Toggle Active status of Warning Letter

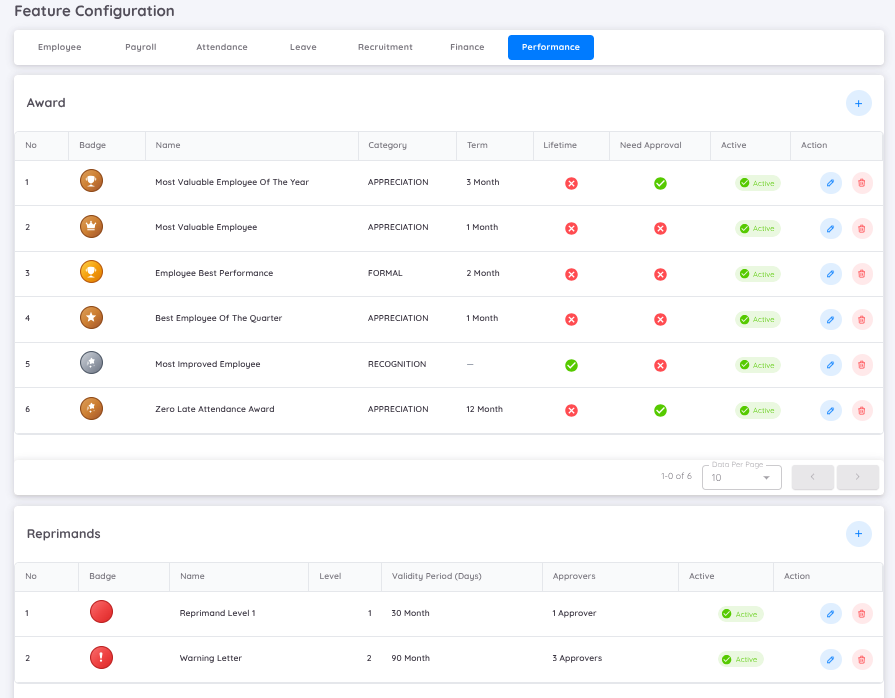pyautogui.click(x=740, y=659)
